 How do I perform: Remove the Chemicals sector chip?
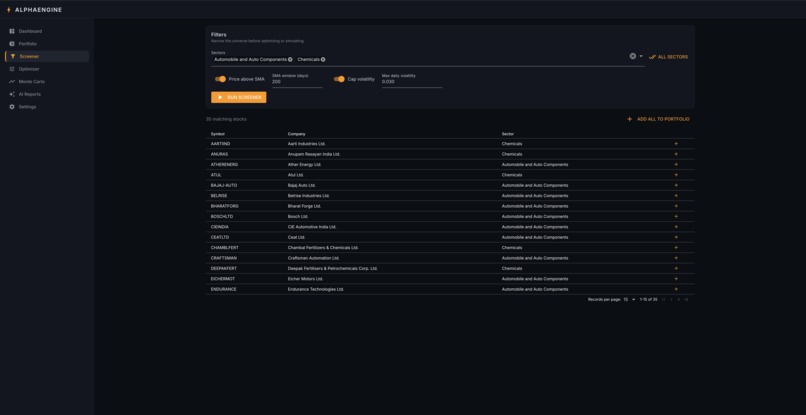[x=323, y=60]
